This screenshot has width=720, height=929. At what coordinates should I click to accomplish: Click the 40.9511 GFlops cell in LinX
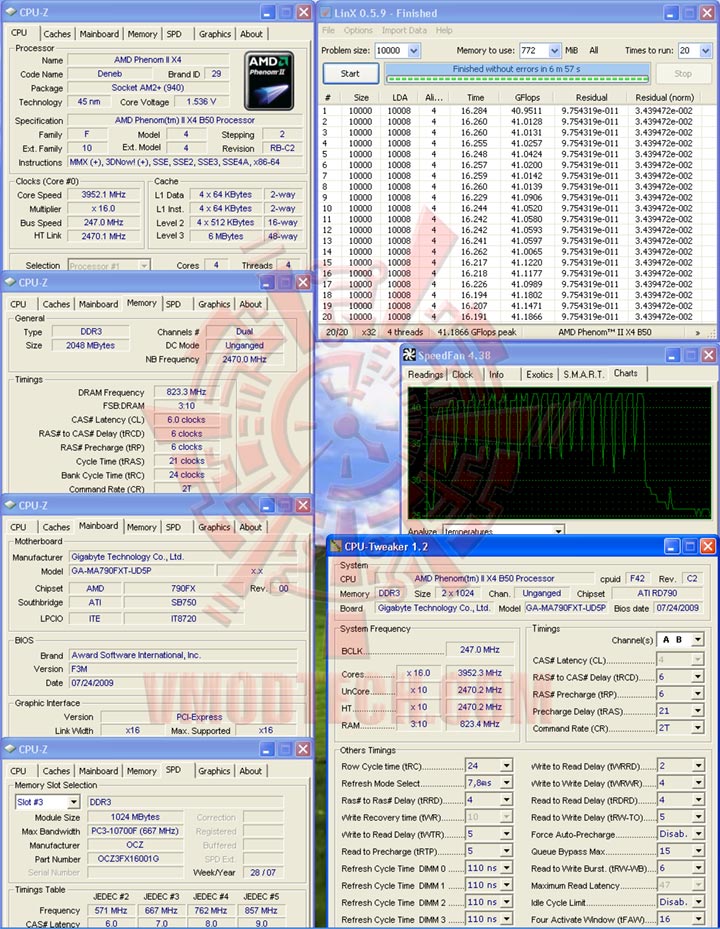point(526,111)
